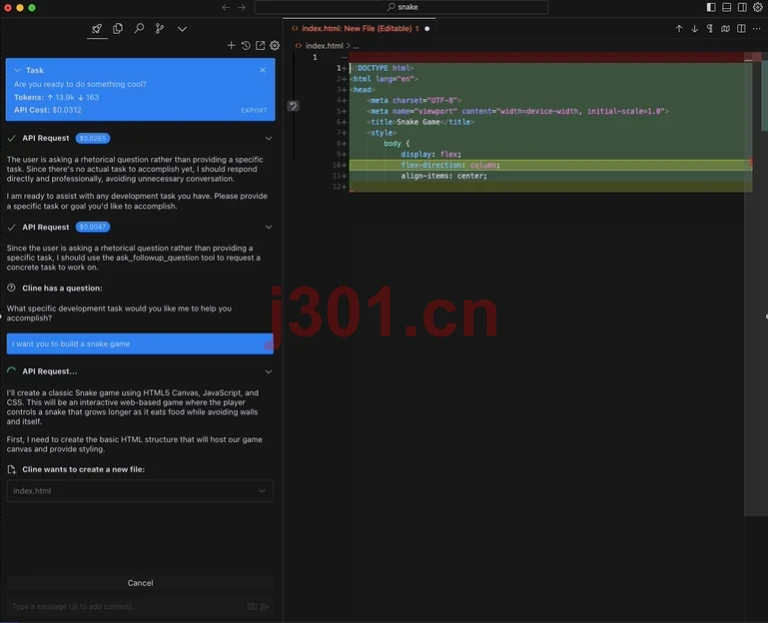The height and width of the screenshot is (623, 768).
Task: Click the Cancel button
Action: (140, 583)
